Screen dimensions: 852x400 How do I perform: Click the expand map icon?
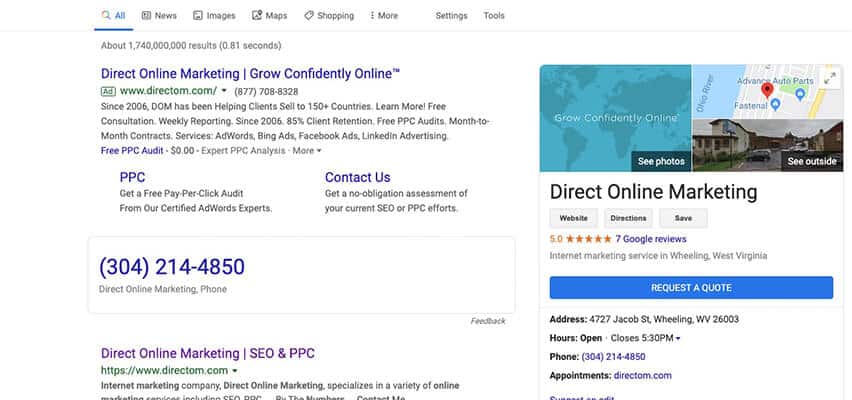pos(829,79)
